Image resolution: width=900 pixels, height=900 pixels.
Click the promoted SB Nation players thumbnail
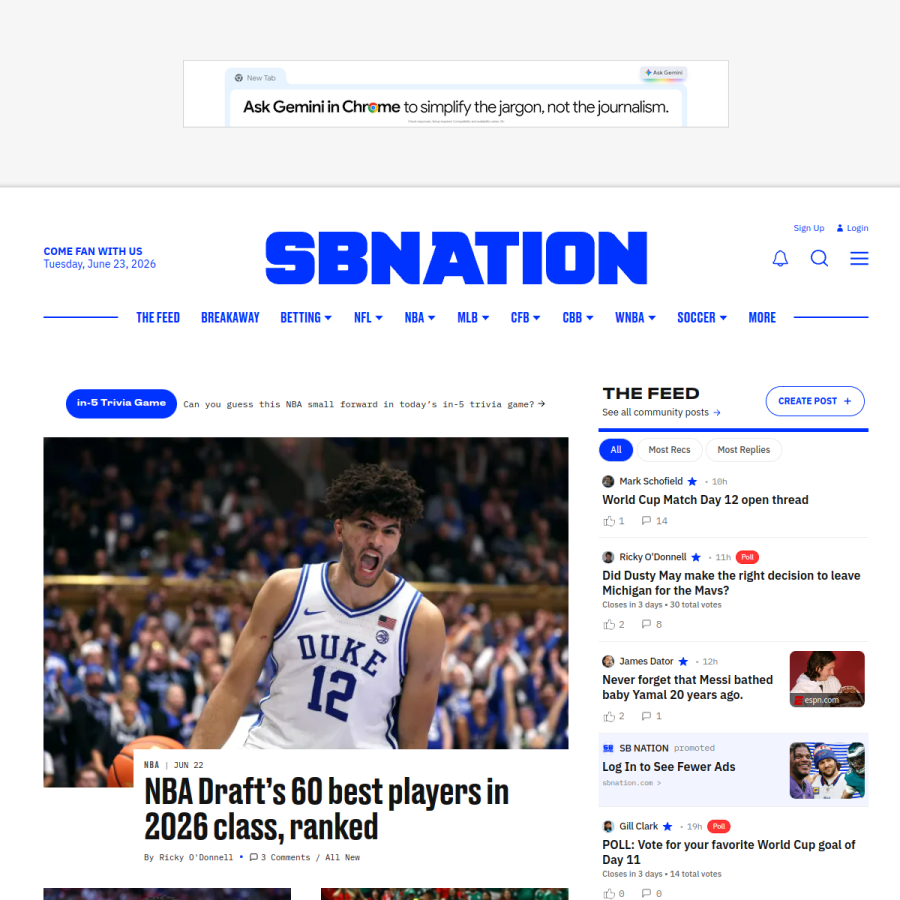point(827,770)
